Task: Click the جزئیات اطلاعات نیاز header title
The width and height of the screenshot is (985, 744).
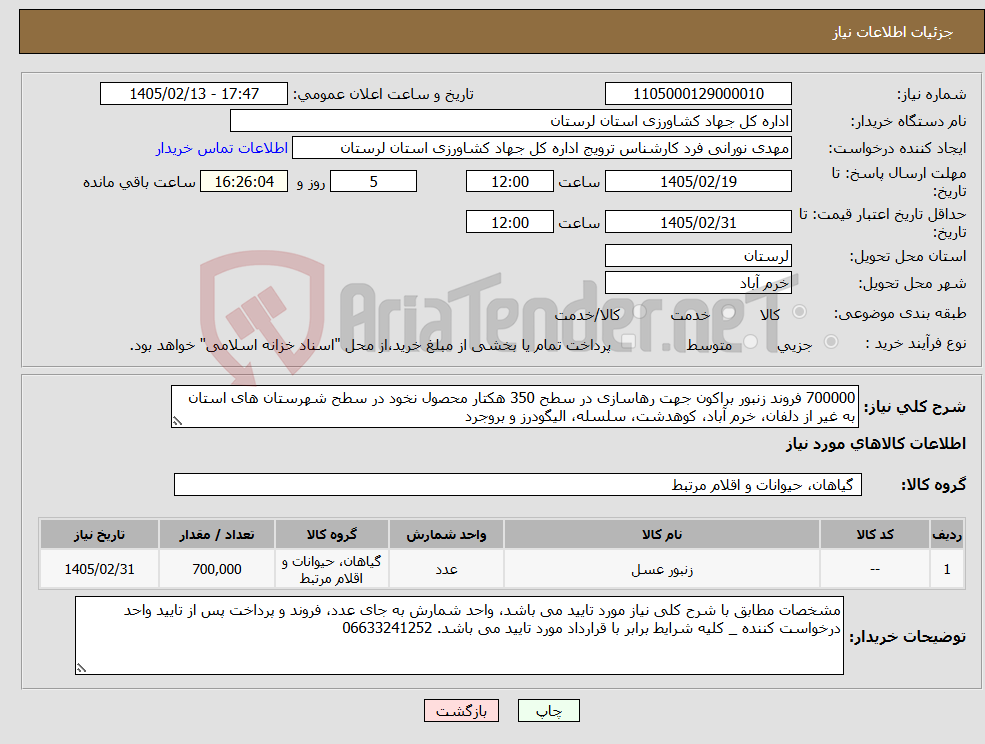Action: point(893,32)
